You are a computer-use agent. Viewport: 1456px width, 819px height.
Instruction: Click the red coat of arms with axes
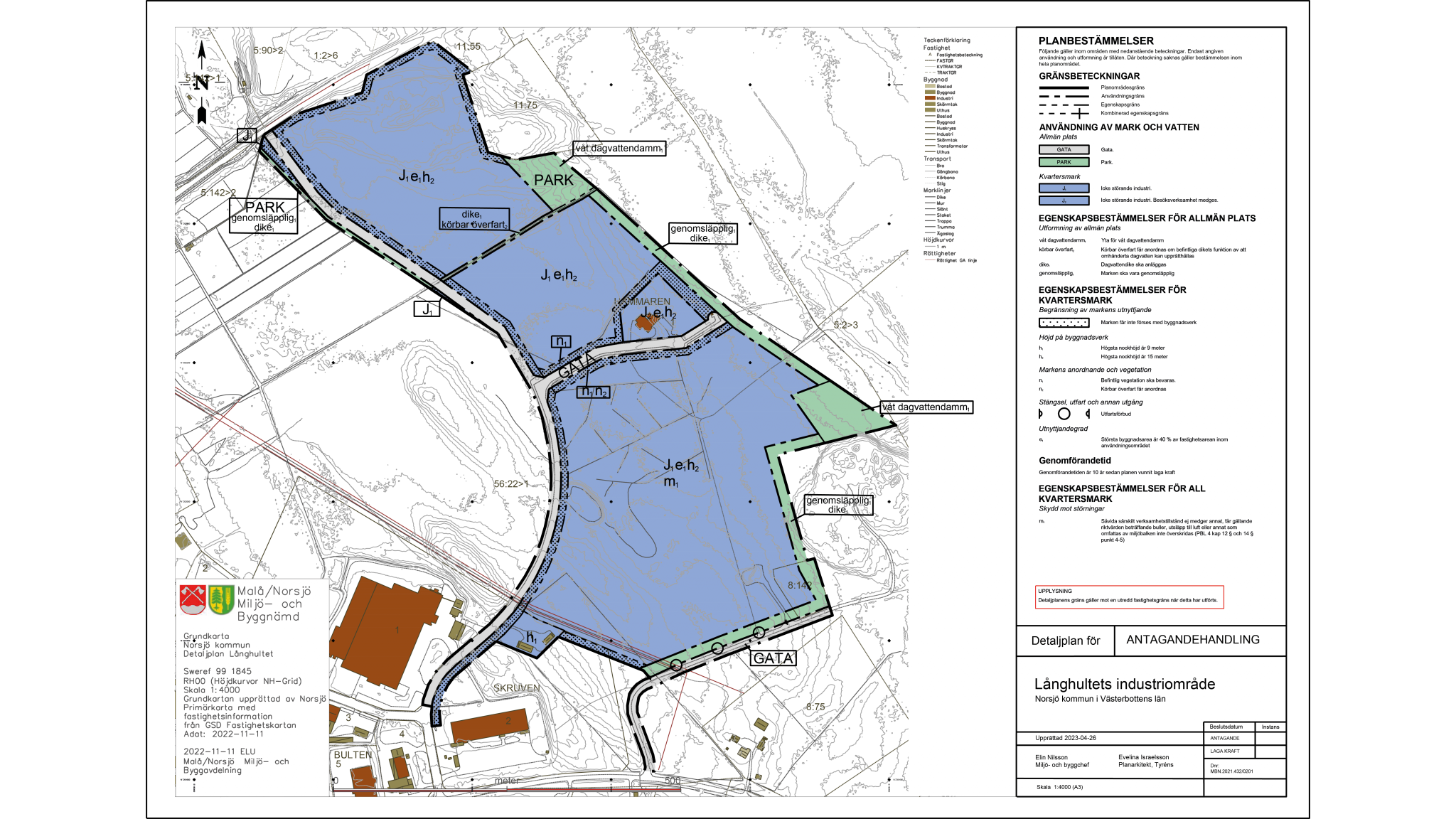point(193,599)
